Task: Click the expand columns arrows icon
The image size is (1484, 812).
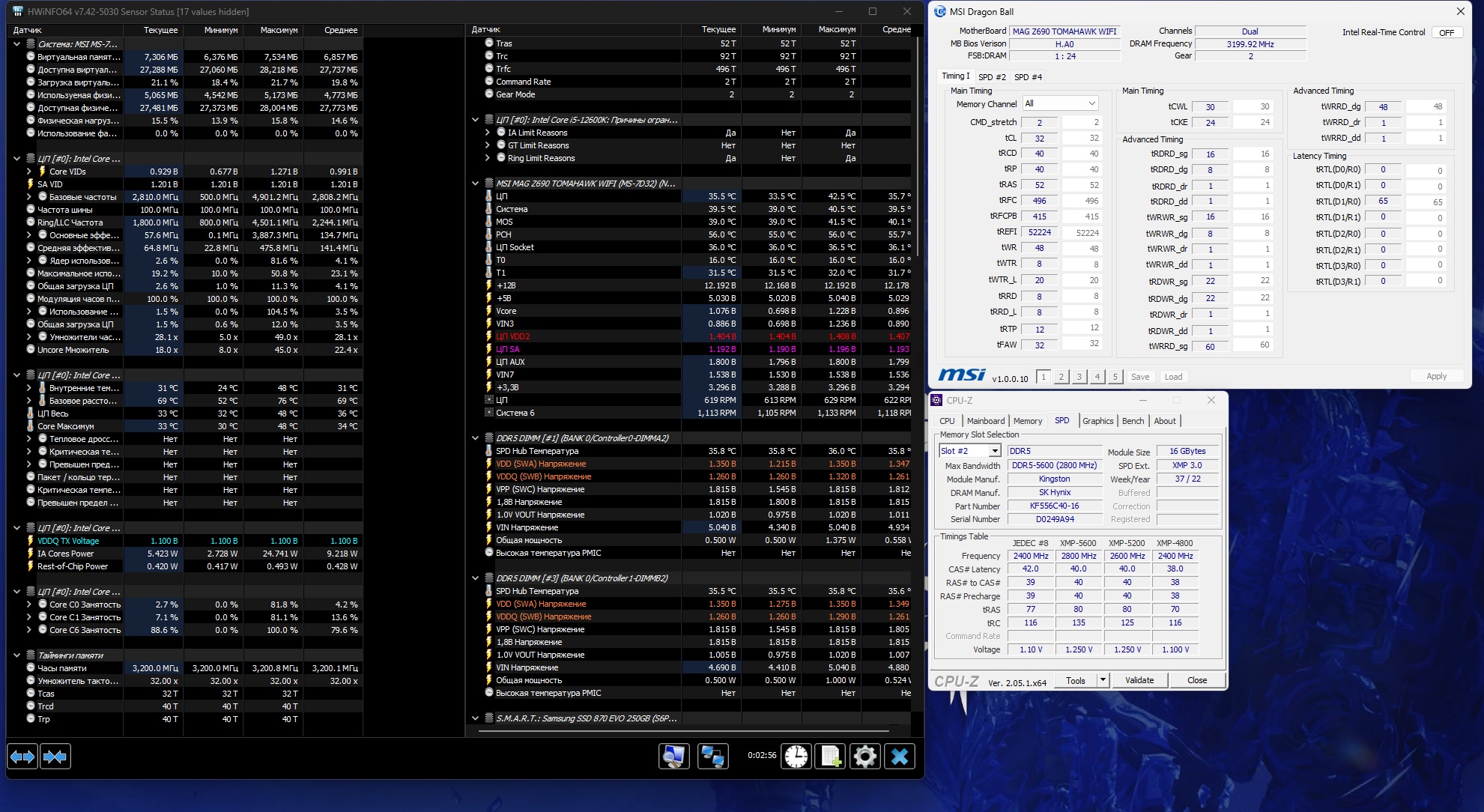Action: (x=22, y=757)
